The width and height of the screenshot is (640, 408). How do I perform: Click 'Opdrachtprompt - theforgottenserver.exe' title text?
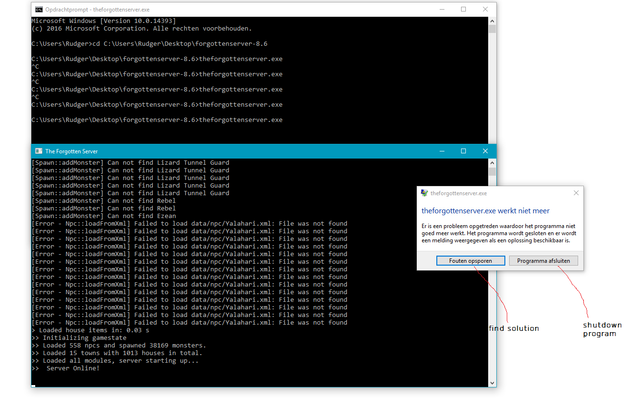click(x=97, y=9)
